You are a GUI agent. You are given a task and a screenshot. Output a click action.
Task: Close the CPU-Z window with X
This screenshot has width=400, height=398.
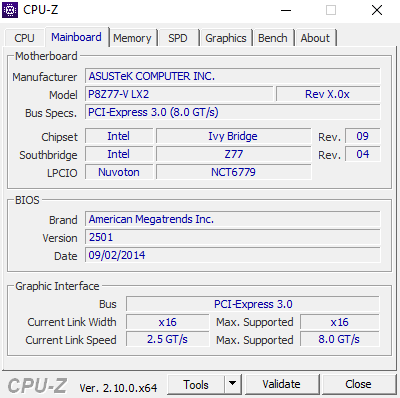[x=377, y=10]
